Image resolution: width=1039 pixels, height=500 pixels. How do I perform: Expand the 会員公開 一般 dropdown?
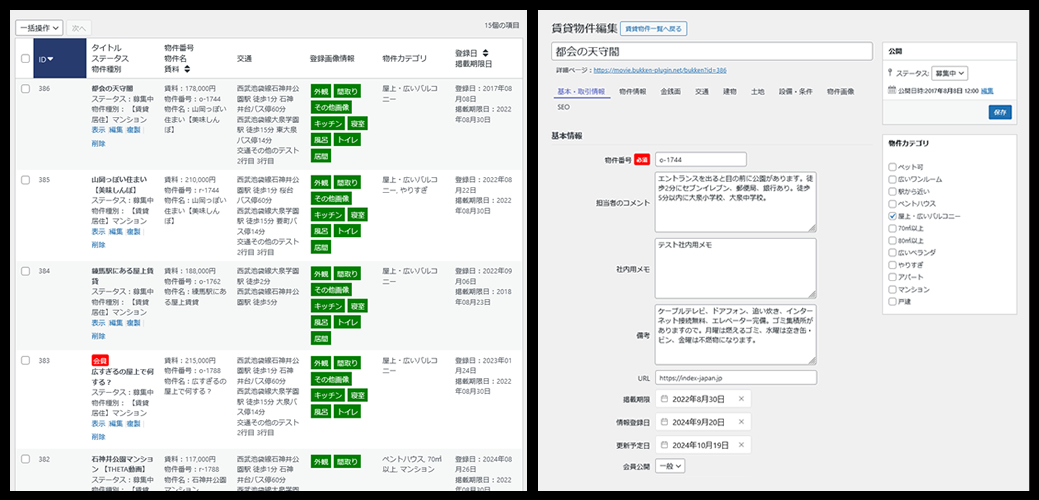671,466
